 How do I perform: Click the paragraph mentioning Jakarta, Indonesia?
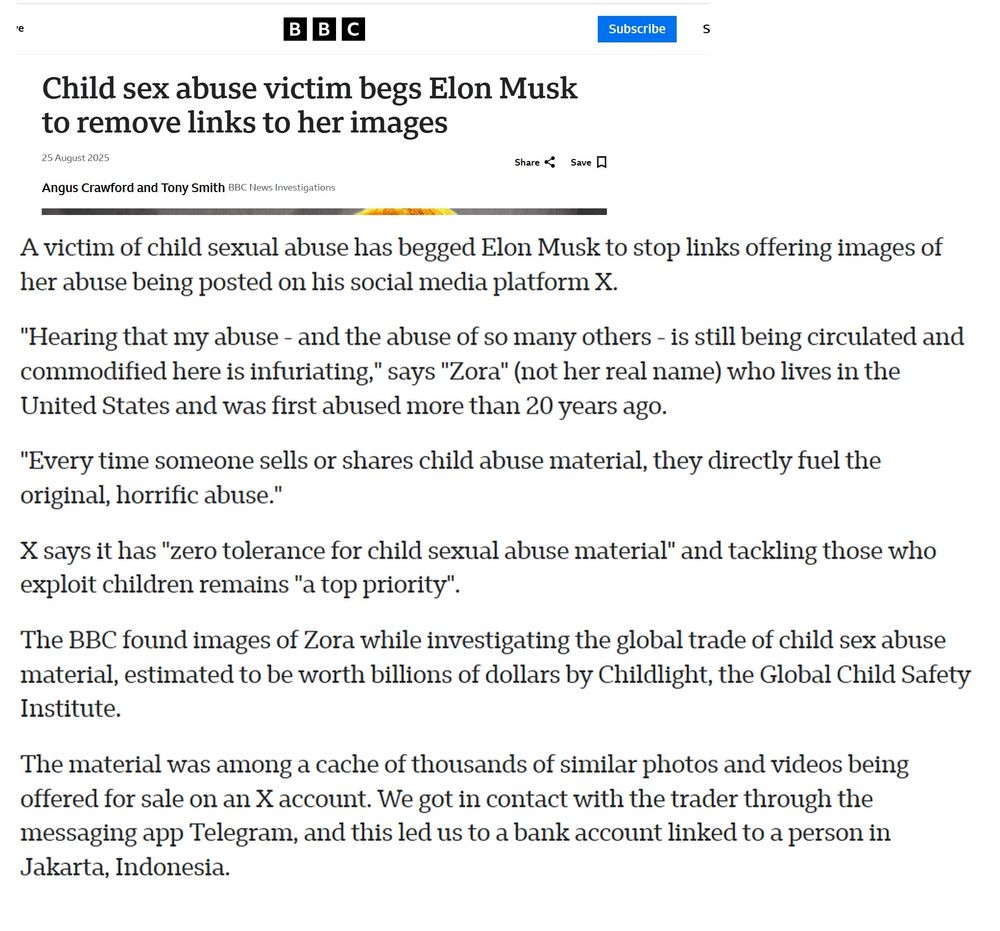pyautogui.click(x=464, y=816)
